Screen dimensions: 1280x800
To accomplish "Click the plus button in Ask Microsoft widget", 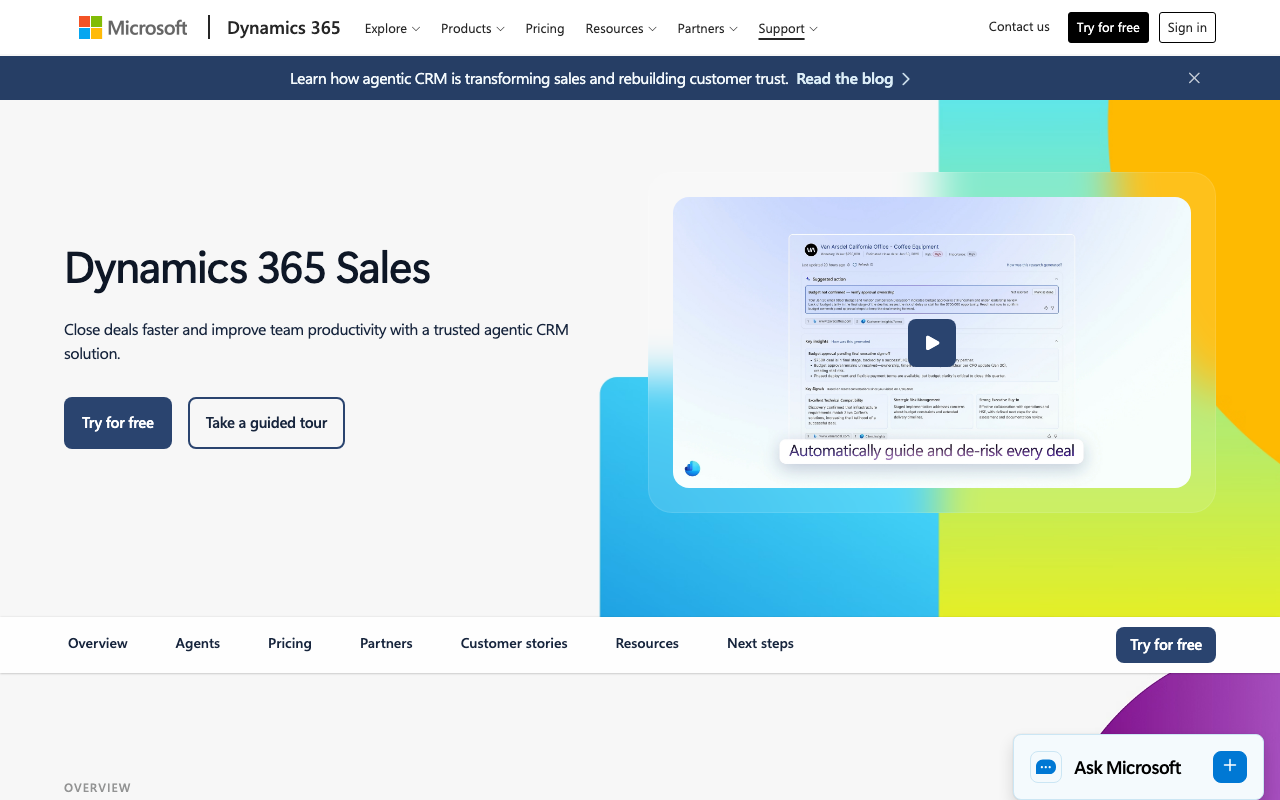I will click(1230, 766).
